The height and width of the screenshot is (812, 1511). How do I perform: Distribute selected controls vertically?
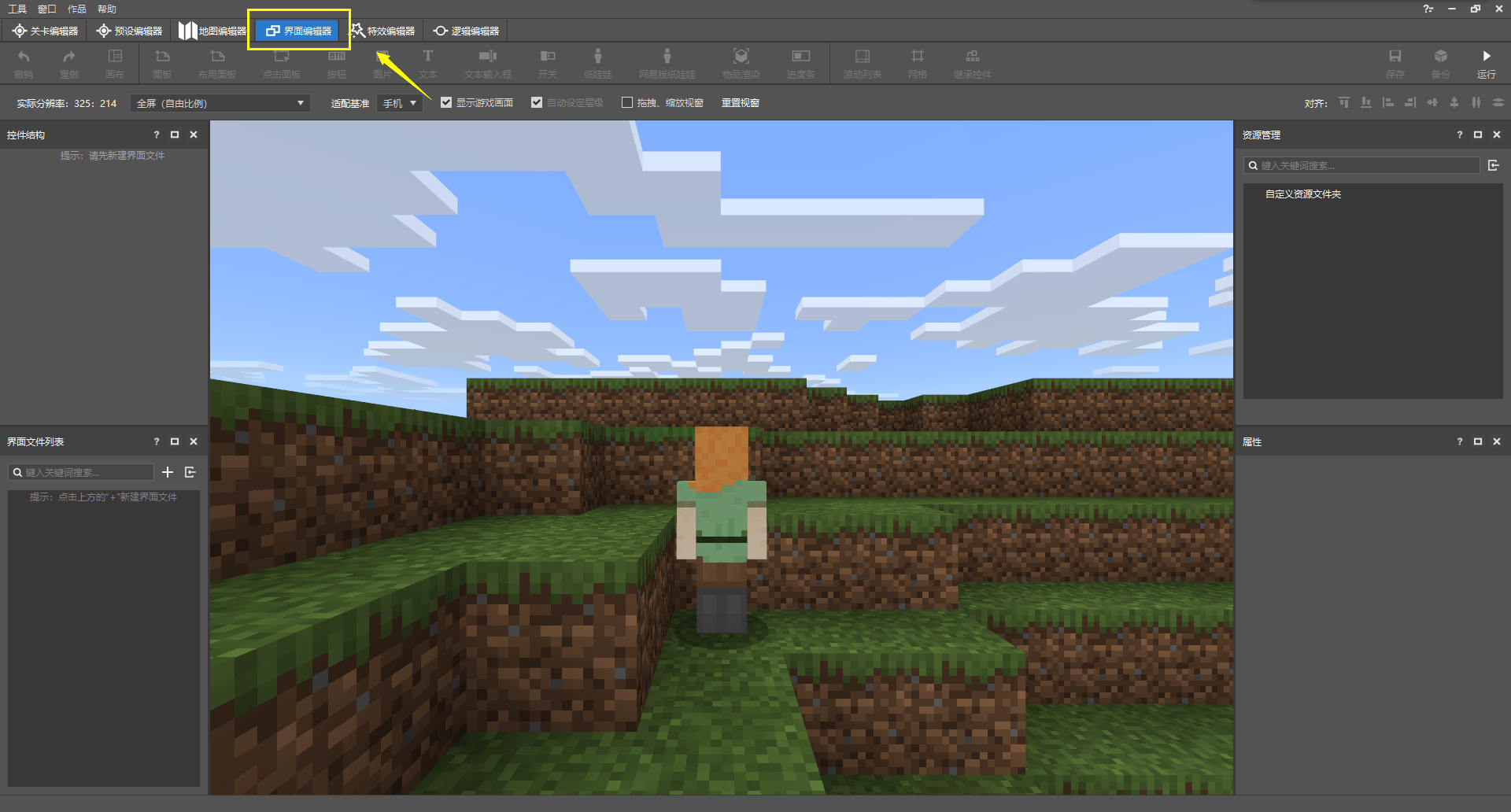1498,103
